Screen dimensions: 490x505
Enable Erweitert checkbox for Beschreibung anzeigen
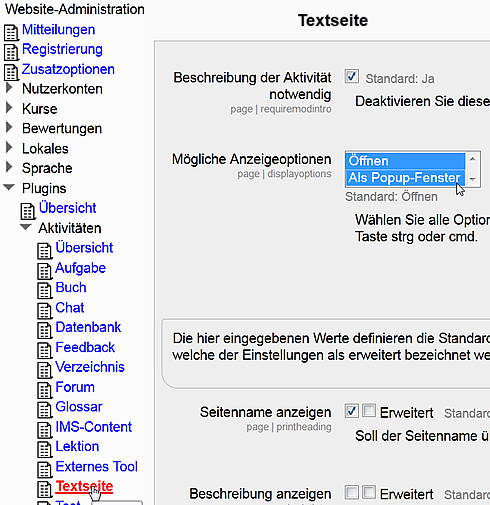click(369, 492)
